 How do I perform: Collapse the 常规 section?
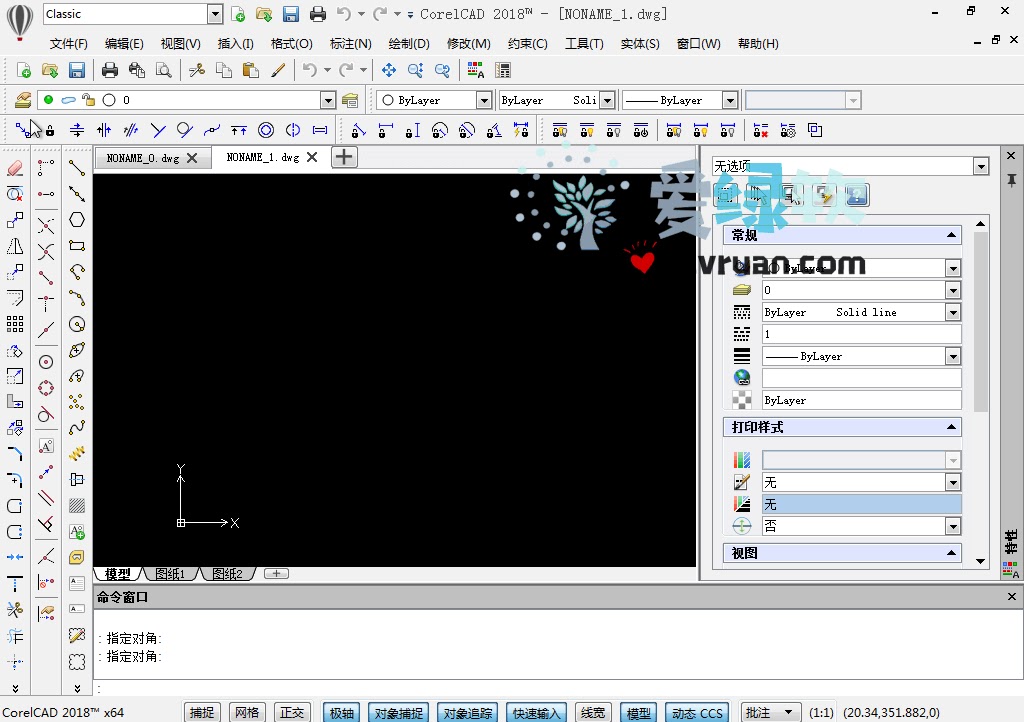(952, 235)
